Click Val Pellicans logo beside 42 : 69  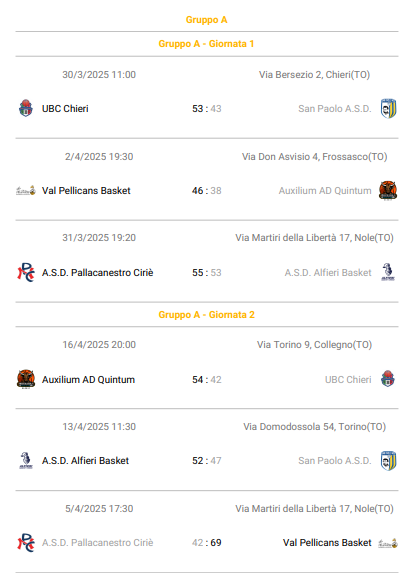pyautogui.click(x=388, y=543)
